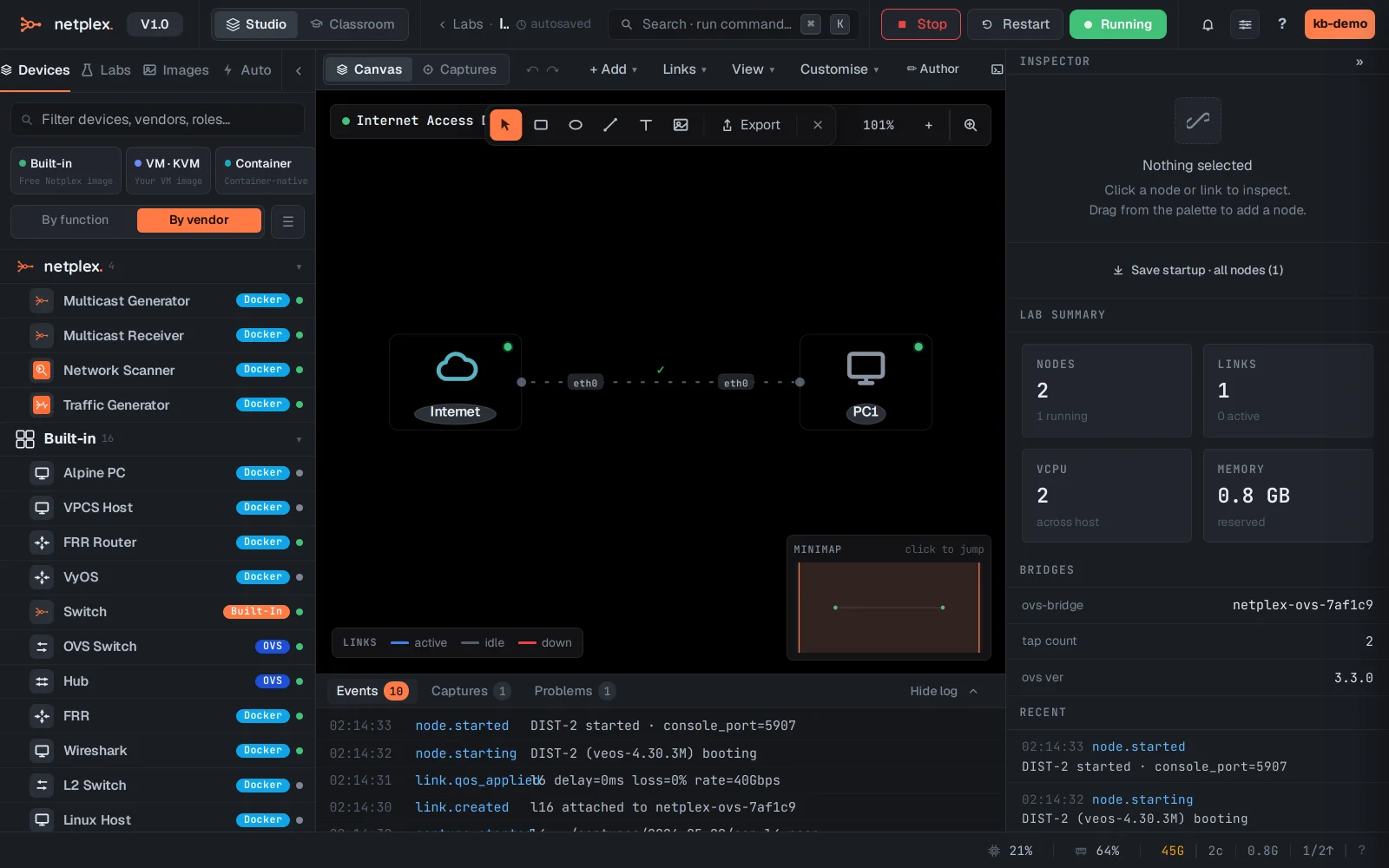The image size is (1389, 868).
Task: Click the Running status button
Action: point(1117,24)
